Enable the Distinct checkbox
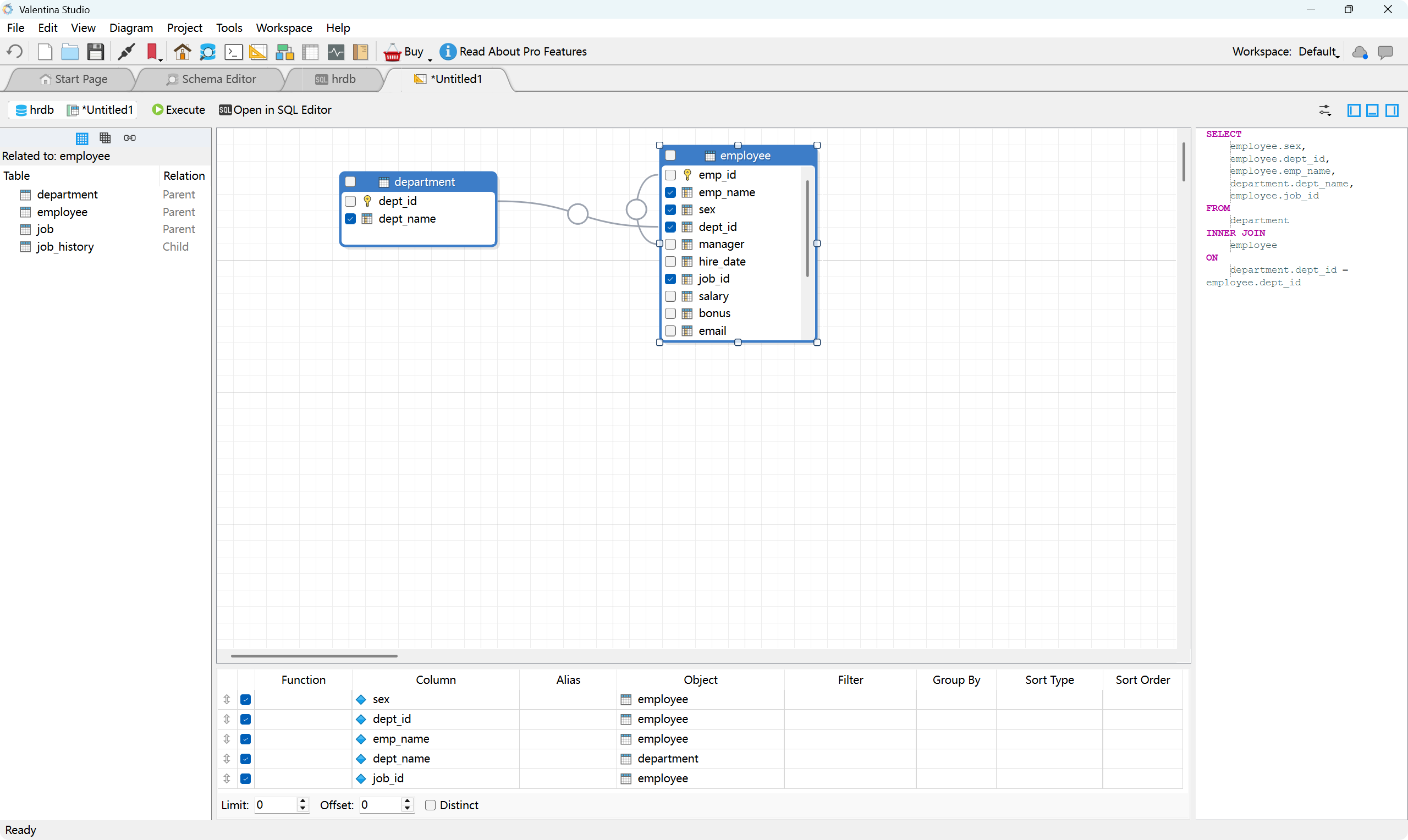Viewport: 1408px width, 840px height. 430,805
